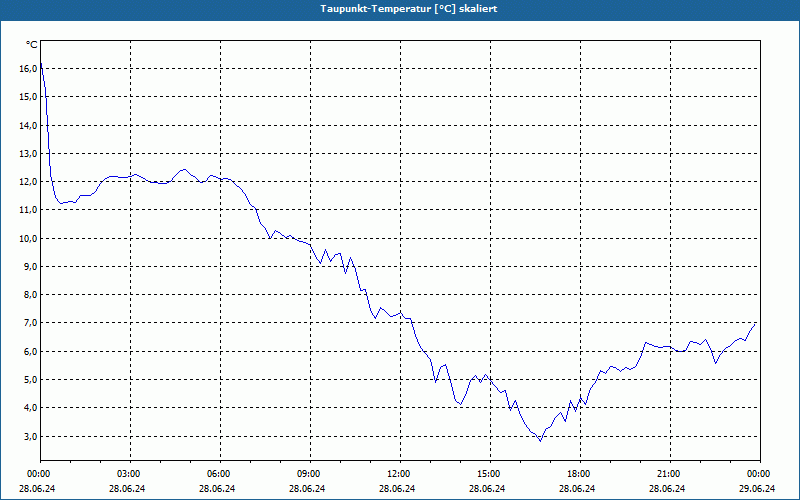Select the 14,0 y-axis value

(x=28, y=125)
